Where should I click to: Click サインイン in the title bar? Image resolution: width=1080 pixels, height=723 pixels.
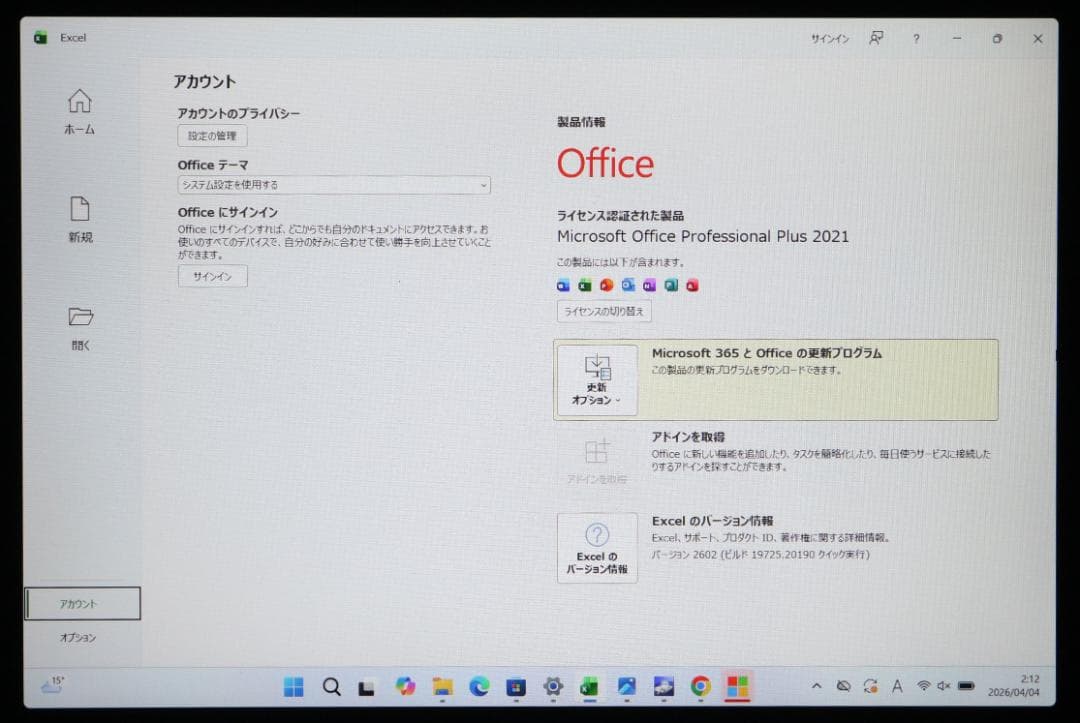click(x=830, y=39)
